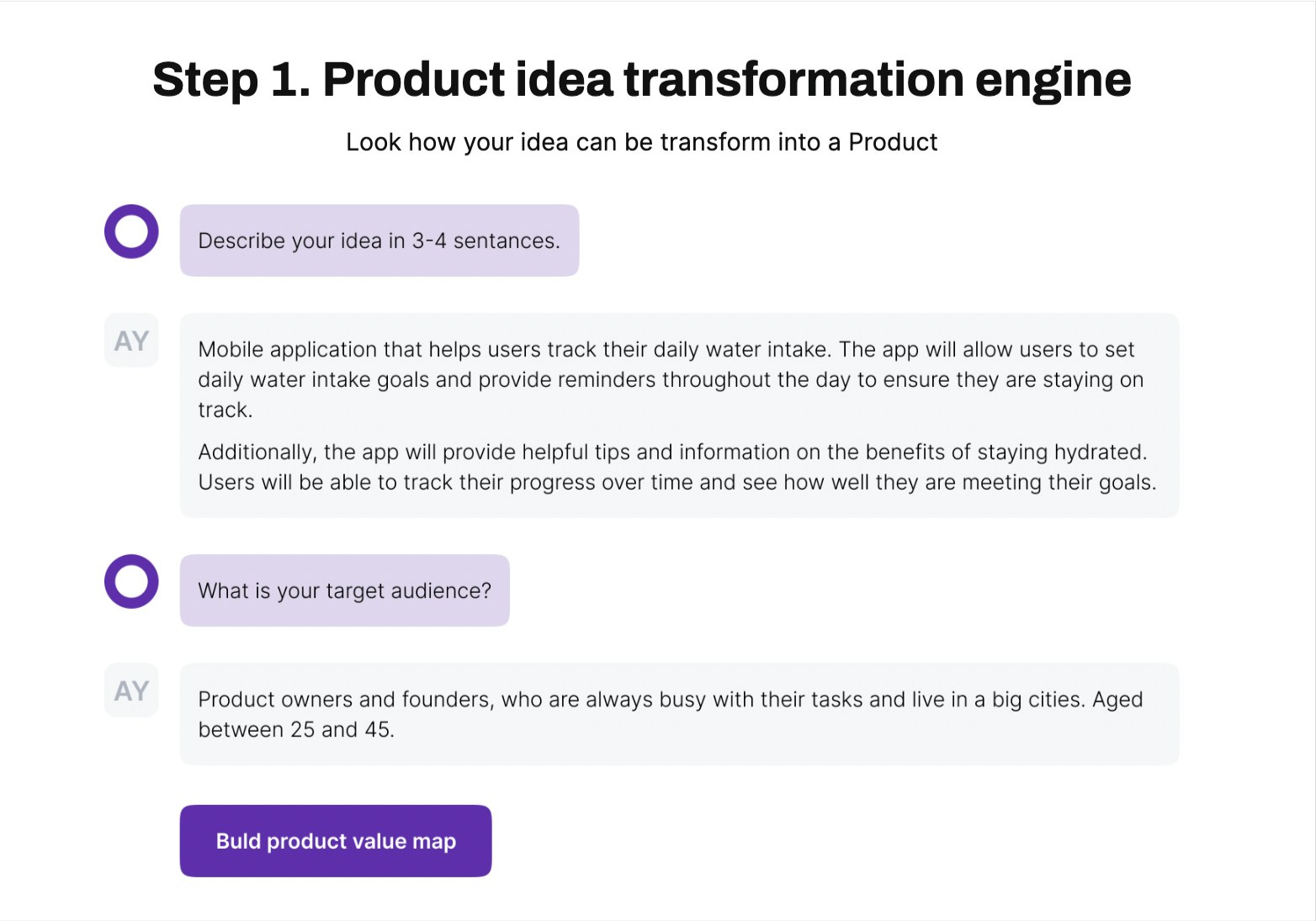
Task: Click the word "engine" in the main heading
Action: tap(1053, 79)
